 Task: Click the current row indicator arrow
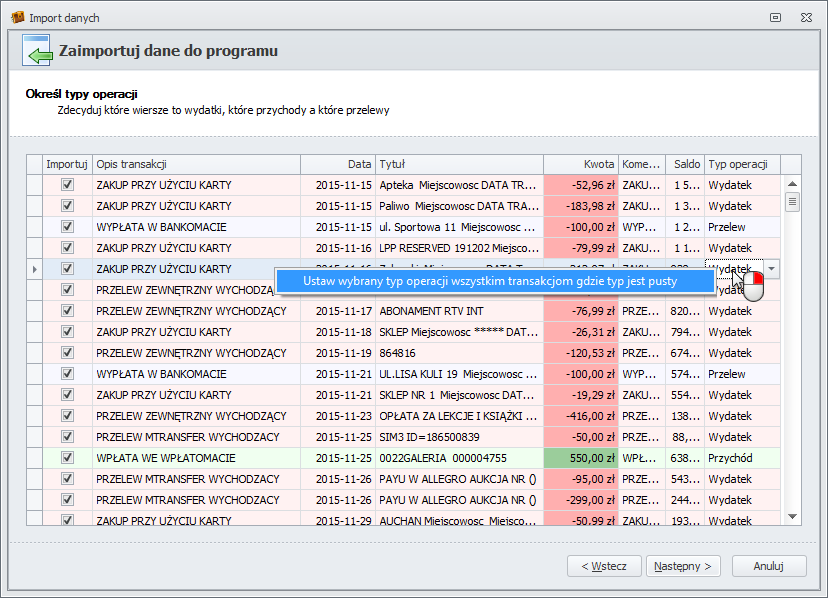tap(35, 269)
